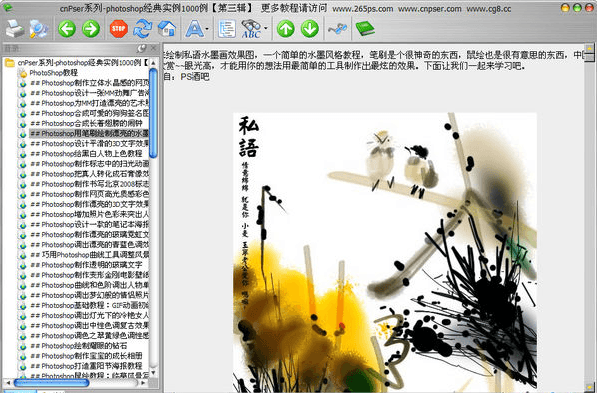597x393 pixels.
Task: Open Photoshop调色之翠黄绿色调 topic
Action: pyautogui.click(x=89, y=335)
